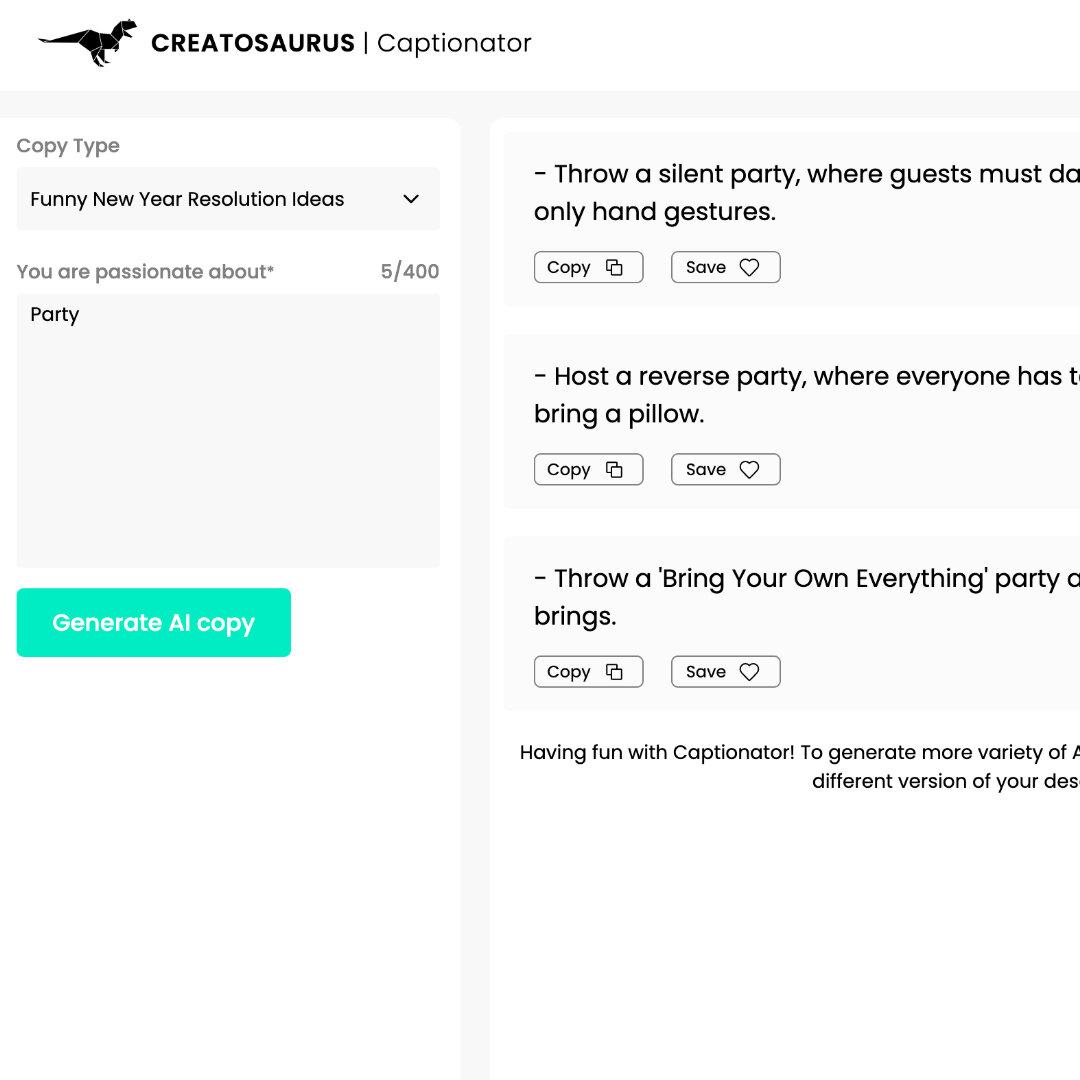Click the heart icon on reverse party idea

(749, 470)
